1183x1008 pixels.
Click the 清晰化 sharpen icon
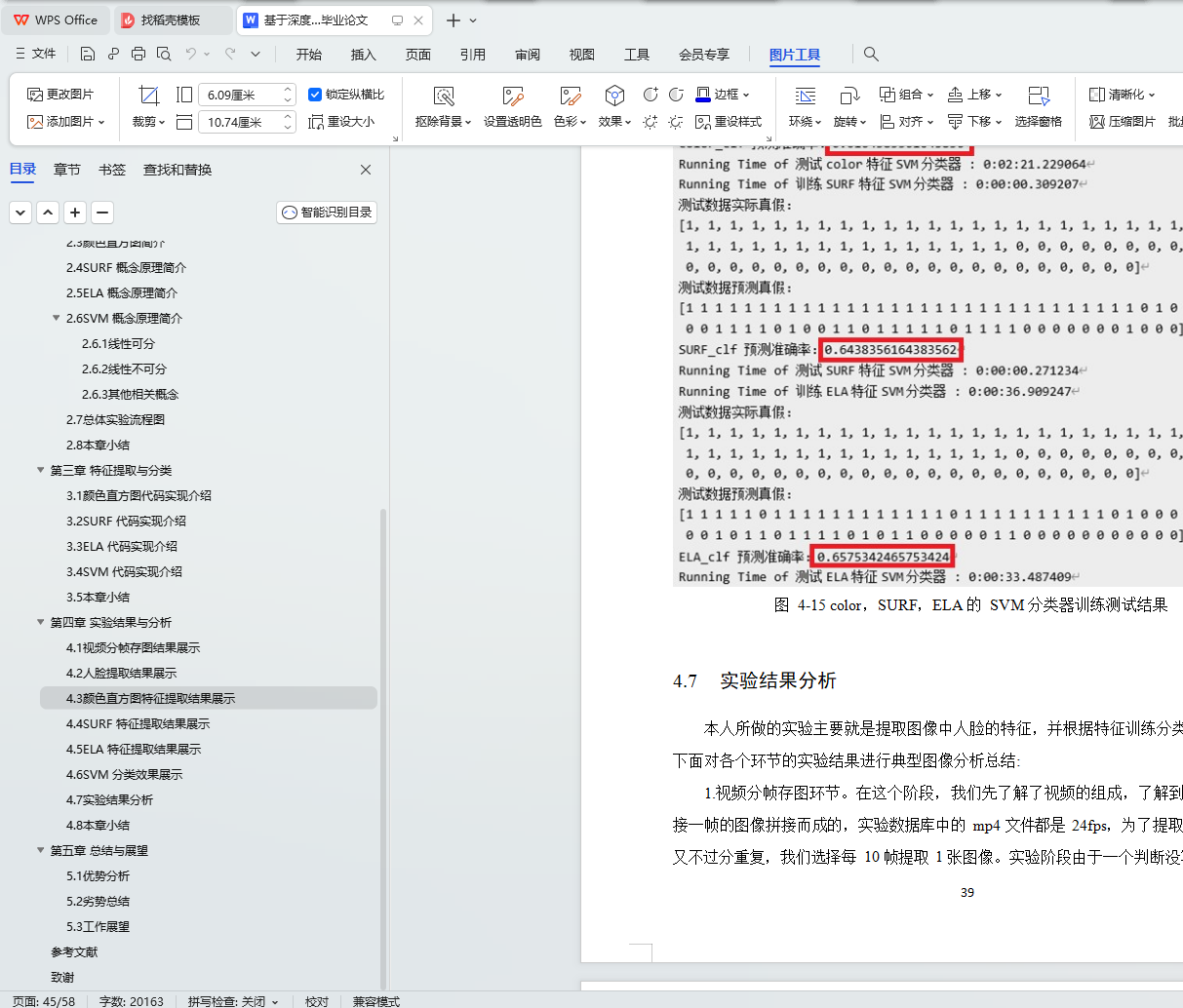pyautogui.click(x=1097, y=95)
